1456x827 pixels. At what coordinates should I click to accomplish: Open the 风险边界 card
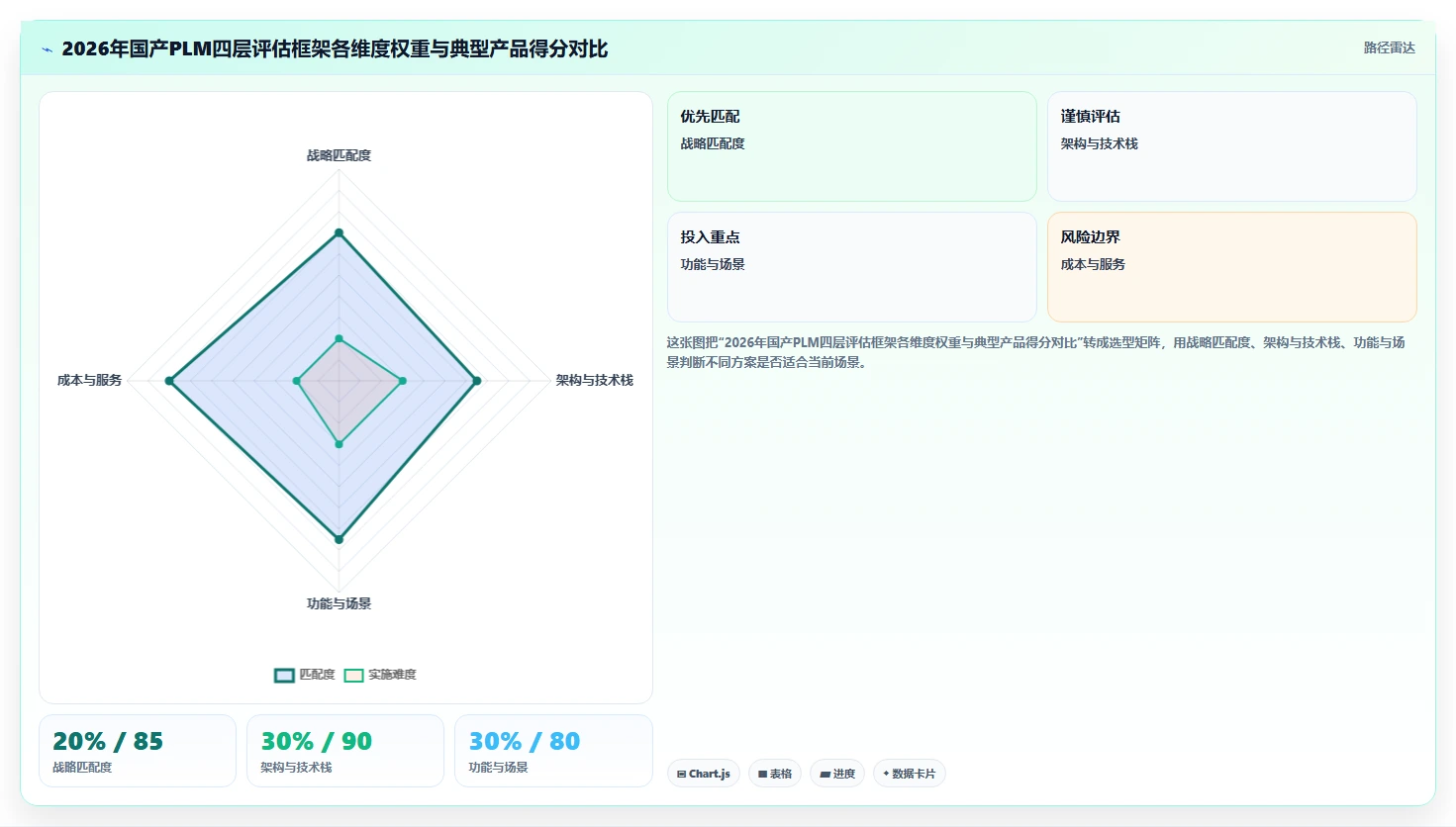point(1231,267)
